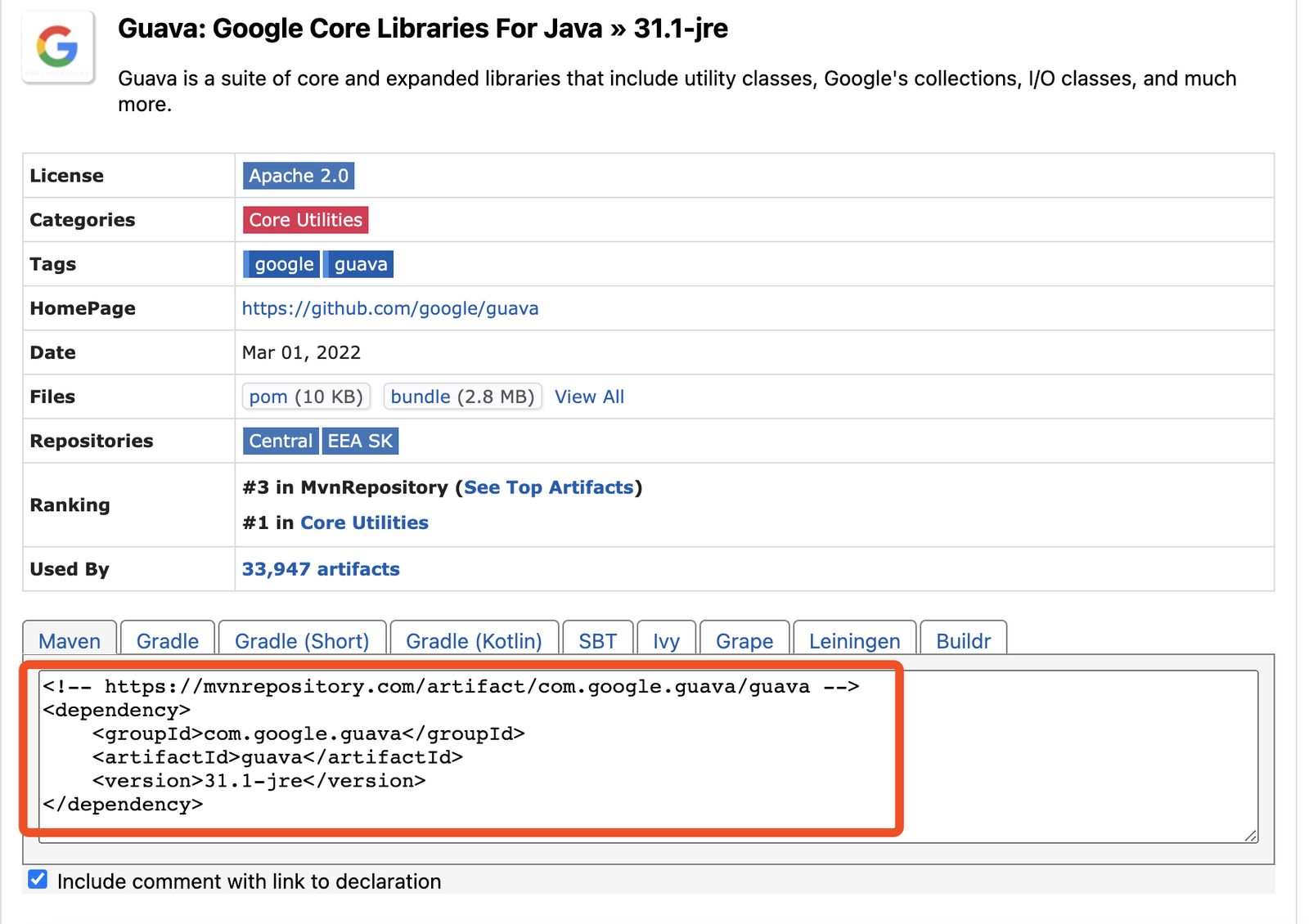The height and width of the screenshot is (924, 1309).
Task: Toggle Include comment with link checkbox
Action: (38, 880)
